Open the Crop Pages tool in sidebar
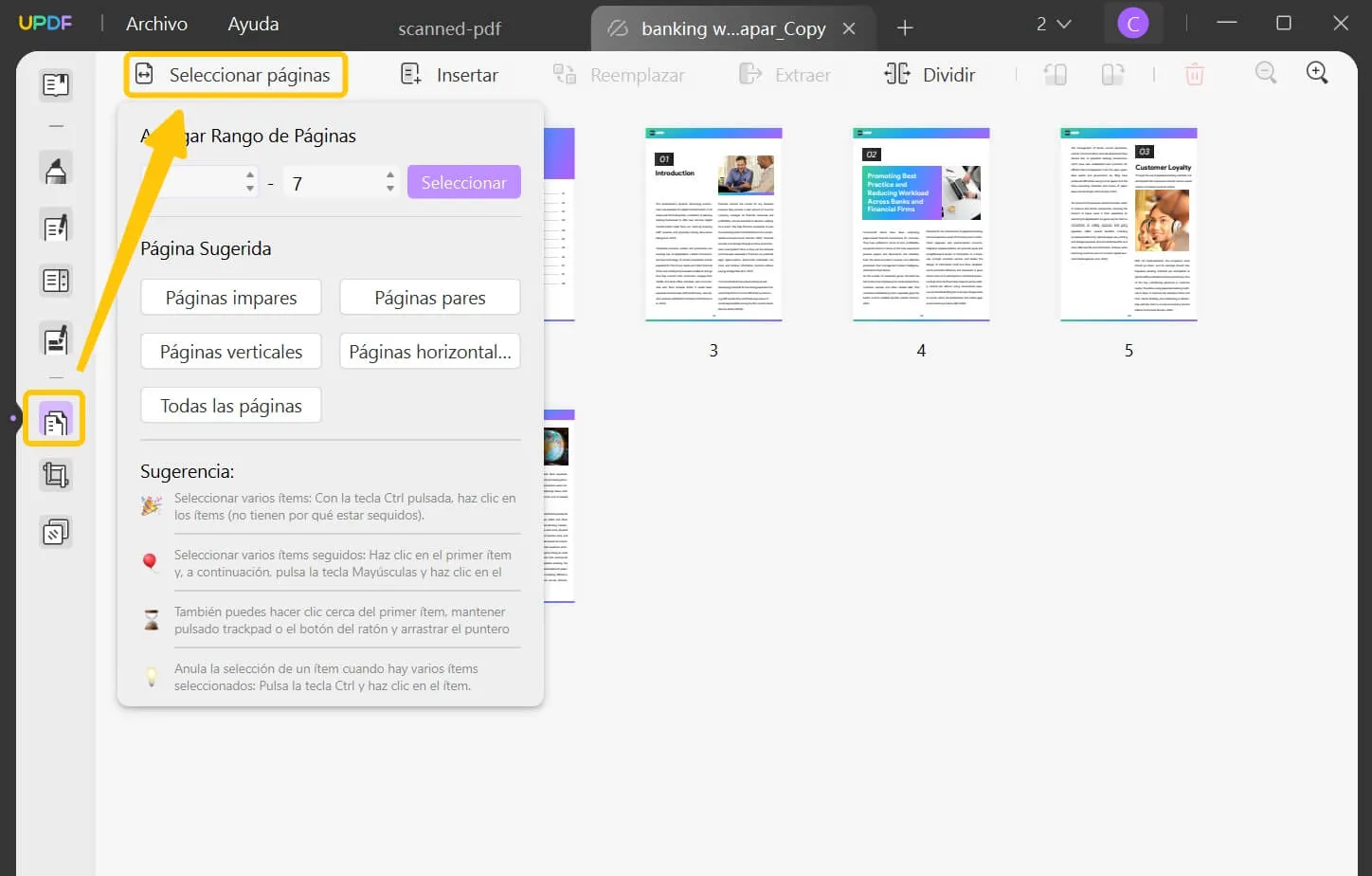Screen dimensions: 1372x876 point(56,475)
